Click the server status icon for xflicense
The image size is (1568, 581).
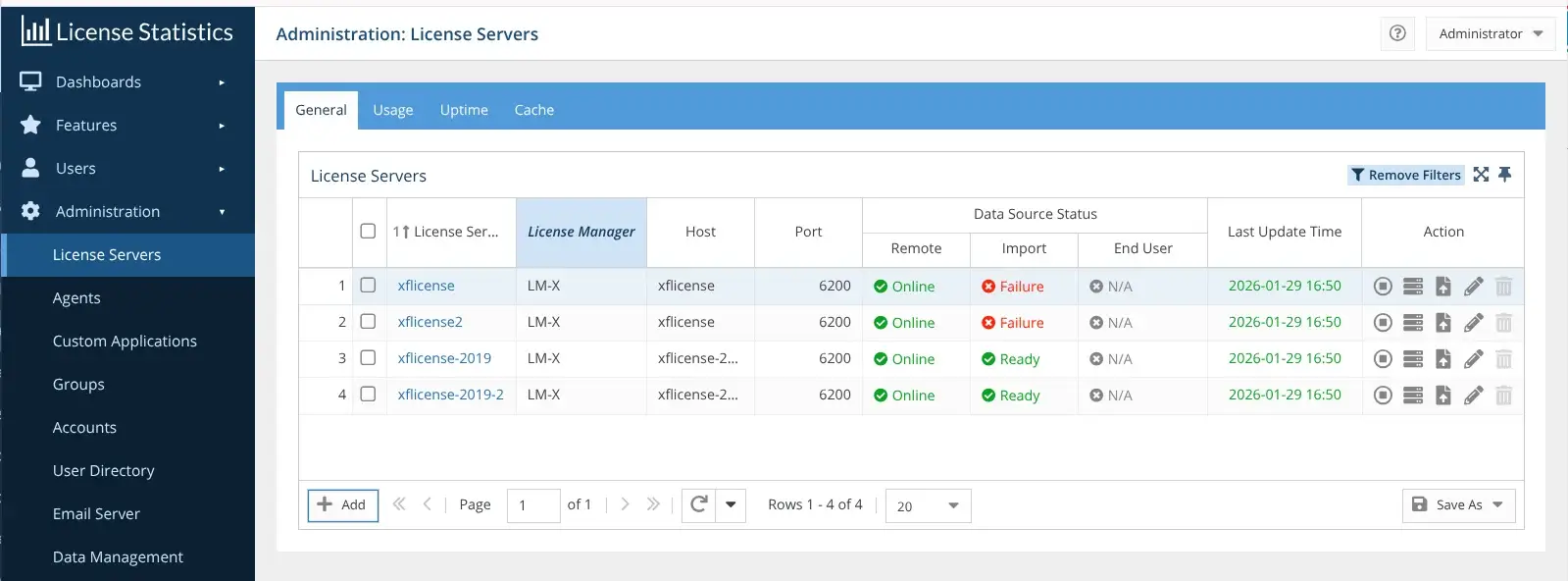tap(1413, 287)
